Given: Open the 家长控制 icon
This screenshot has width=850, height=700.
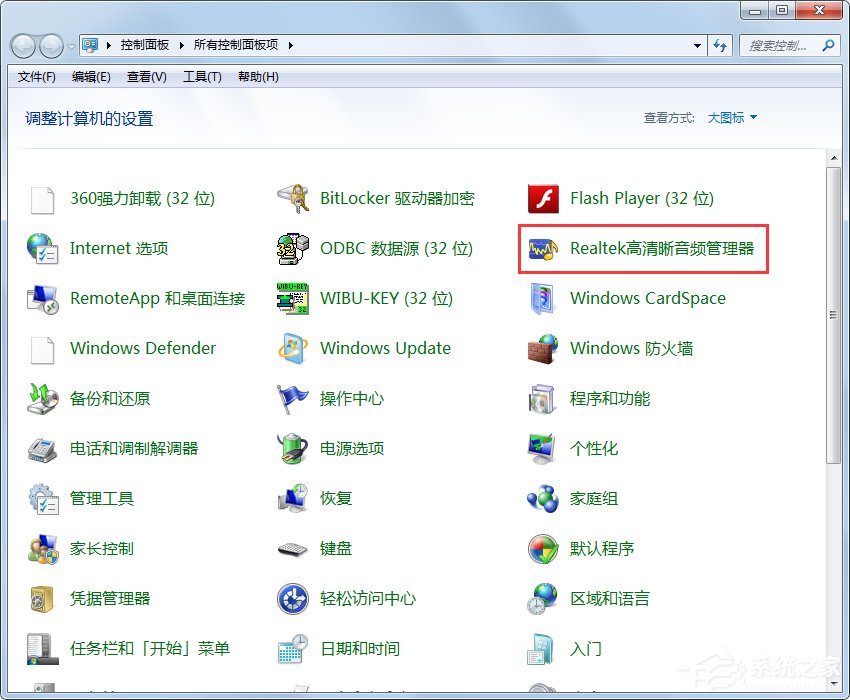Looking at the screenshot, I should (x=42, y=549).
